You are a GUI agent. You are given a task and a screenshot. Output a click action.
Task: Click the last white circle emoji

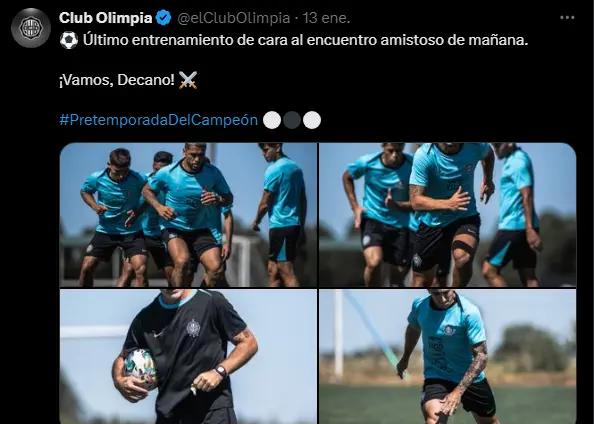click(x=312, y=120)
